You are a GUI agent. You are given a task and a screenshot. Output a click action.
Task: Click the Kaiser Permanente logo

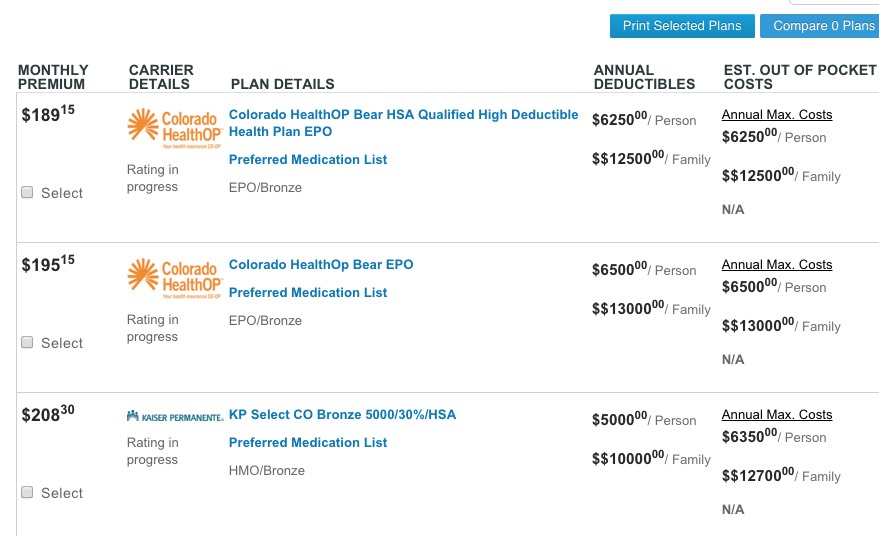point(175,416)
